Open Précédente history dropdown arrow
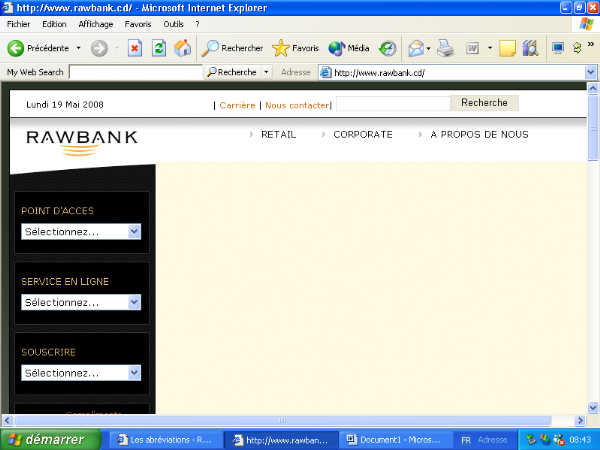 pos(78,48)
